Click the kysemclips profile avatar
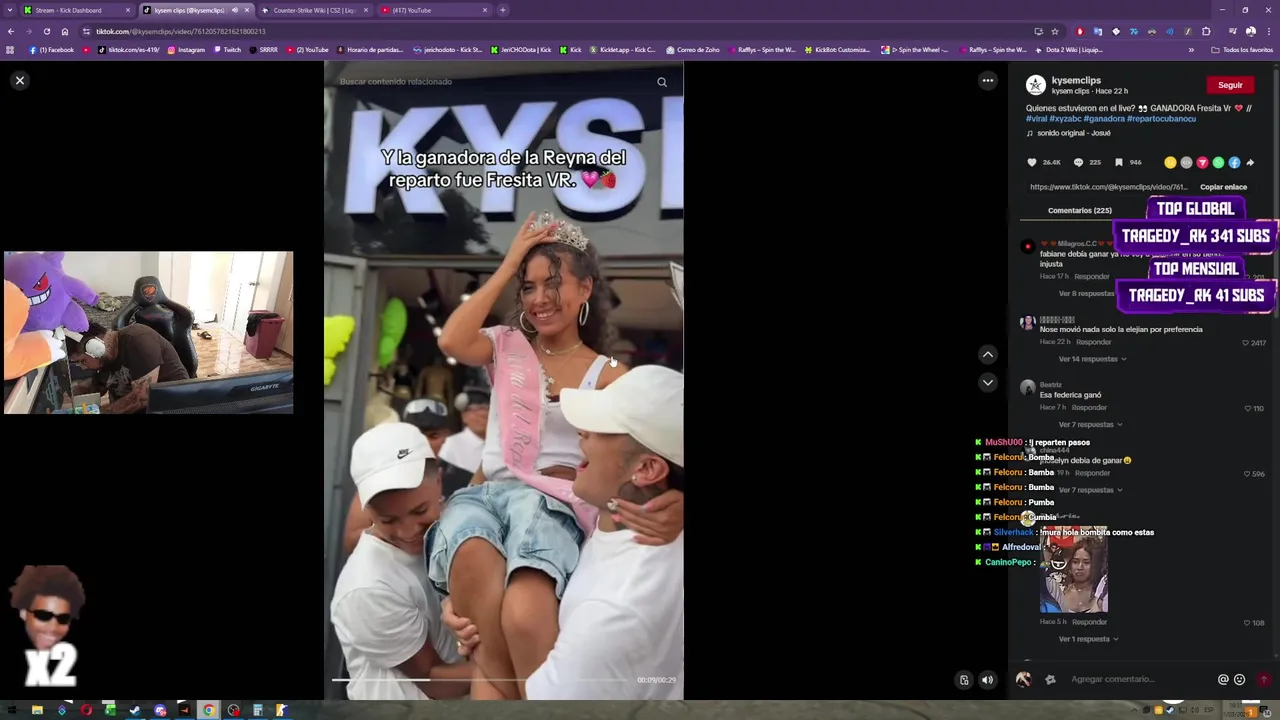Image resolution: width=1280 pixels, height=720 pixels. point(1036,85)
